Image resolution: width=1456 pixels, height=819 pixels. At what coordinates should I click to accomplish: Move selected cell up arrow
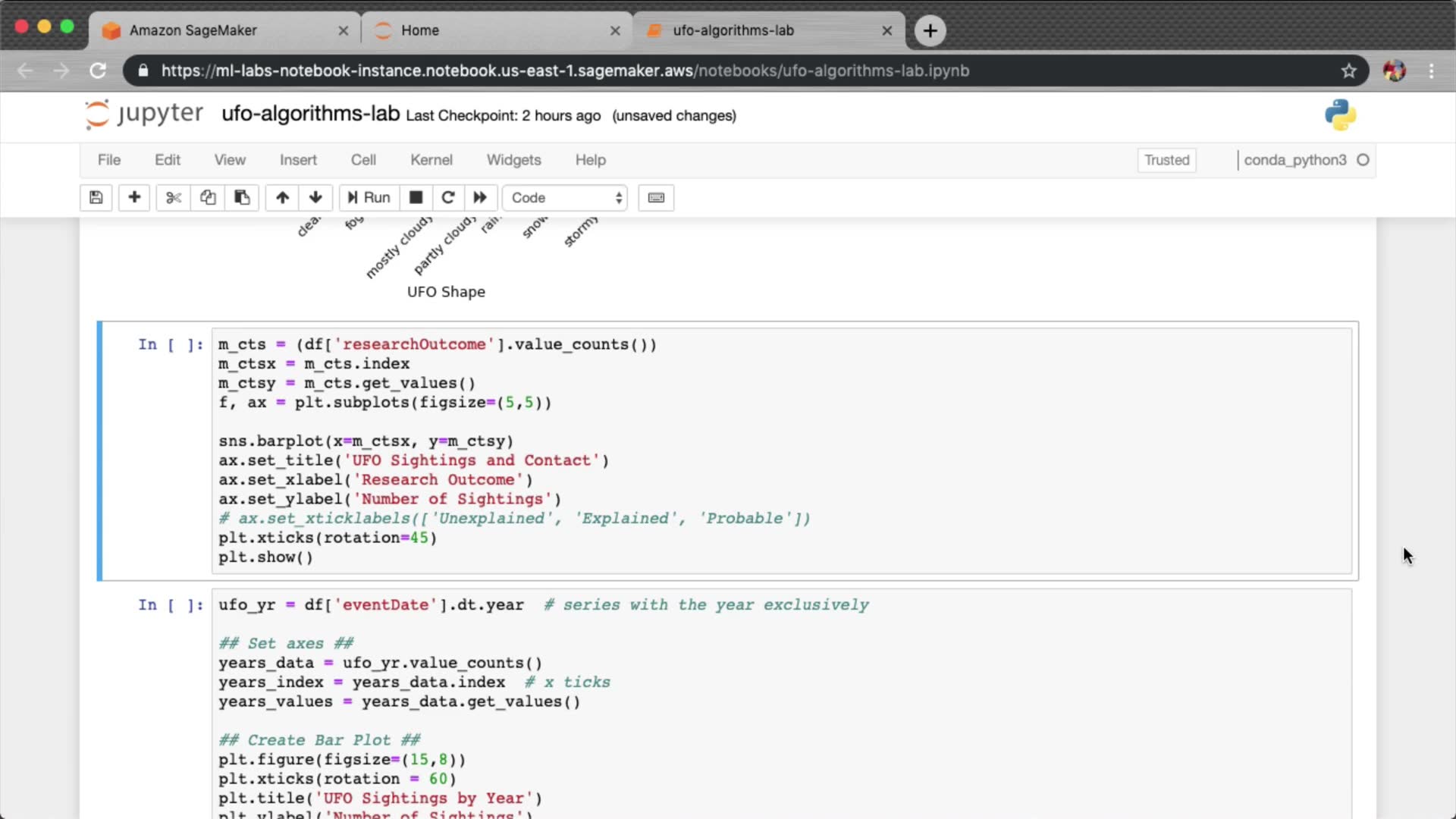282,198
